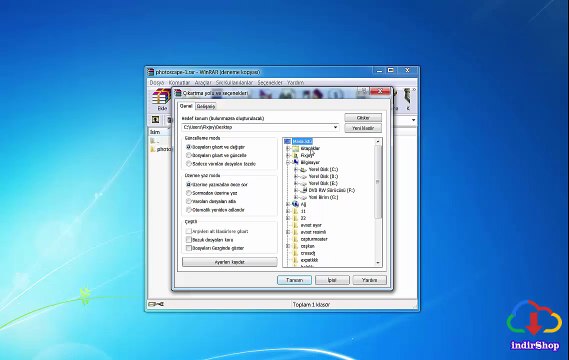Screen dimensions: 569x360
Task: Cancel the dialog with İptal button
Action: coord(332,280)
